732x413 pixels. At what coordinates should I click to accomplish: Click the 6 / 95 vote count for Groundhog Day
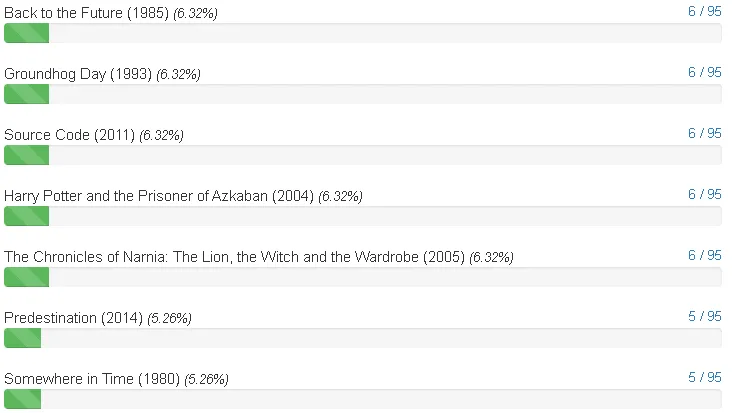tap(704, 72)
